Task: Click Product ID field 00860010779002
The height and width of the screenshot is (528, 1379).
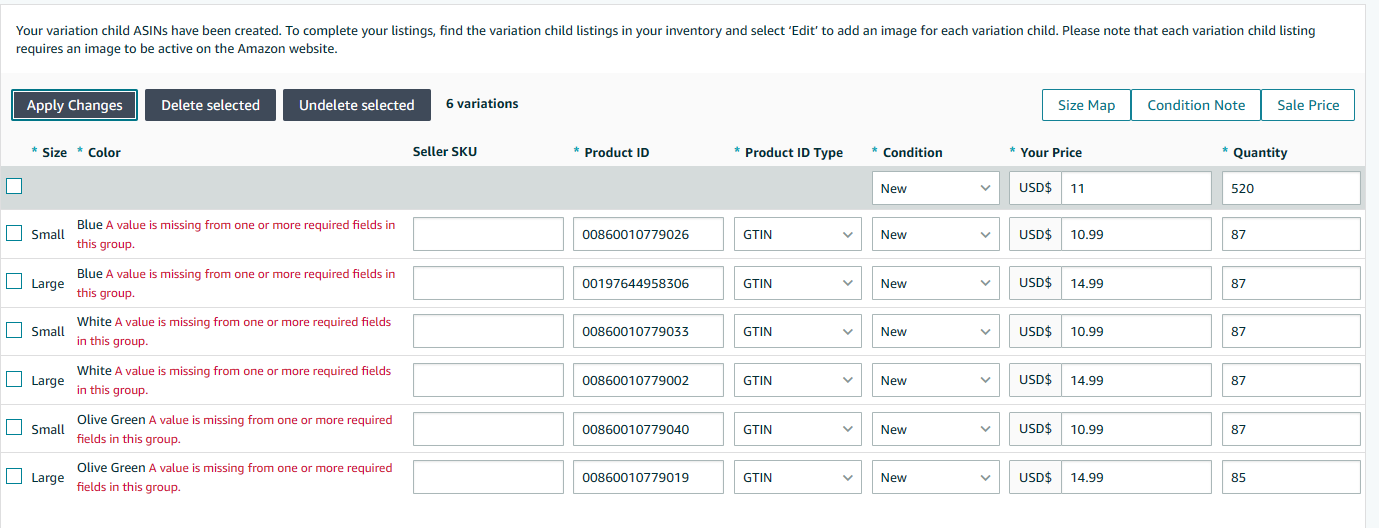Action: point(648,380)
